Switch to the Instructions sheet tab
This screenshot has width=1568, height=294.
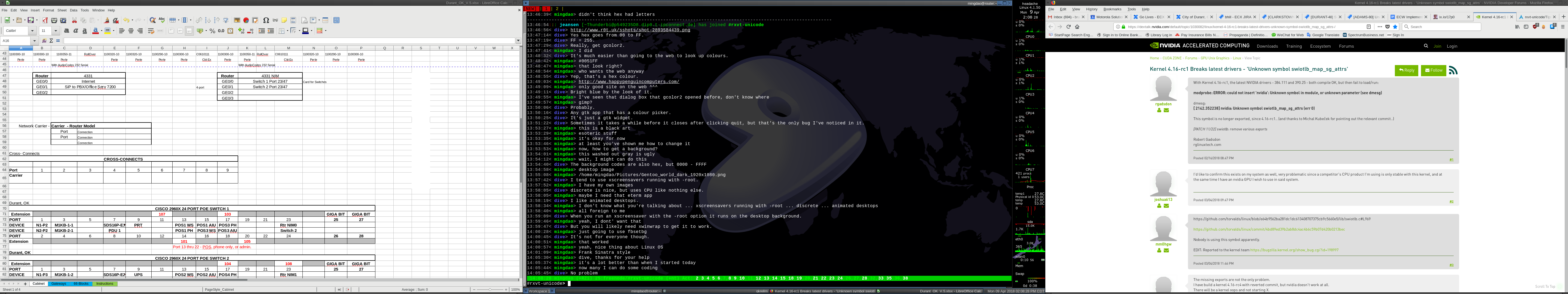(105, 284)
